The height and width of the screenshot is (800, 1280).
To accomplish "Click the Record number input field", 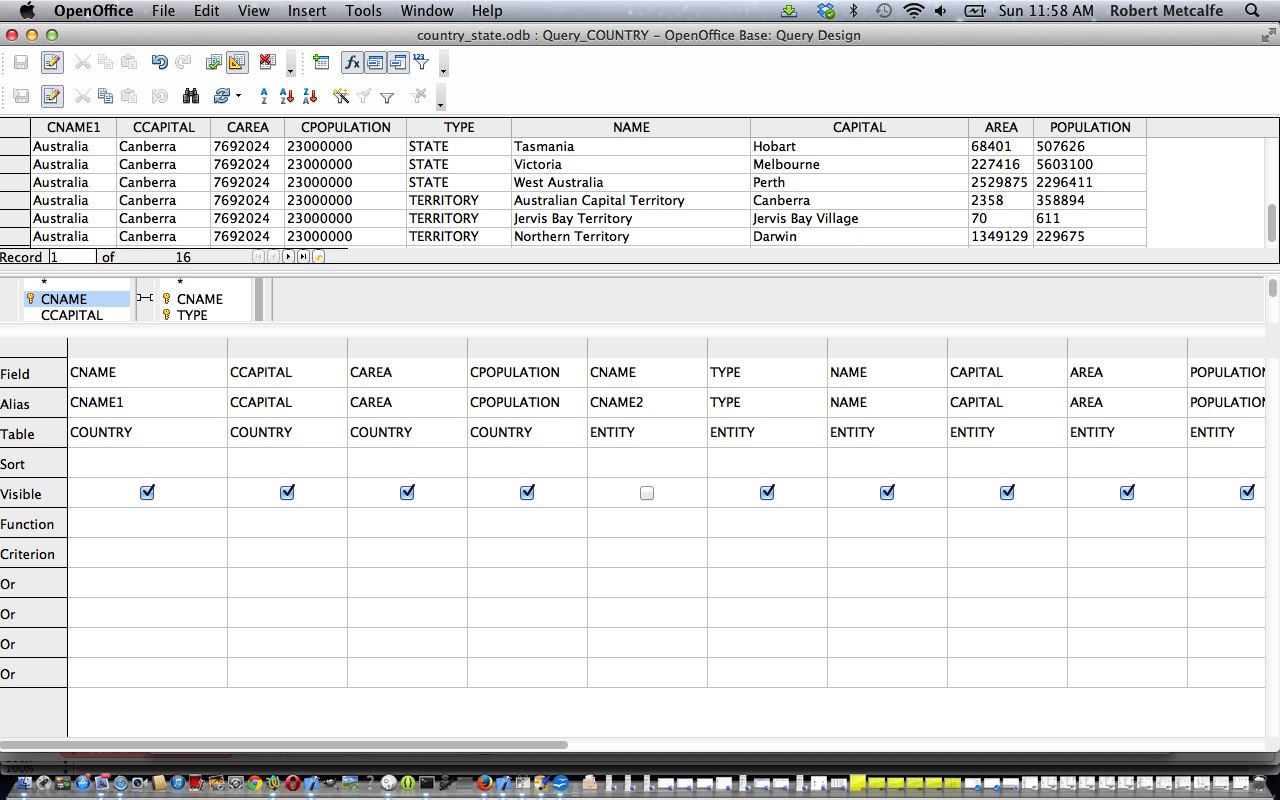I will tap(73, 257).
